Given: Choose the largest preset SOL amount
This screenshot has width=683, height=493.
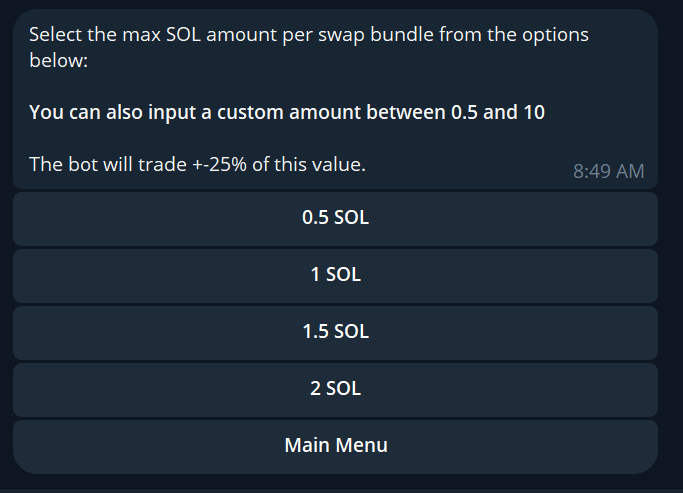Looking at the screenshot, I should coord(335,389).
